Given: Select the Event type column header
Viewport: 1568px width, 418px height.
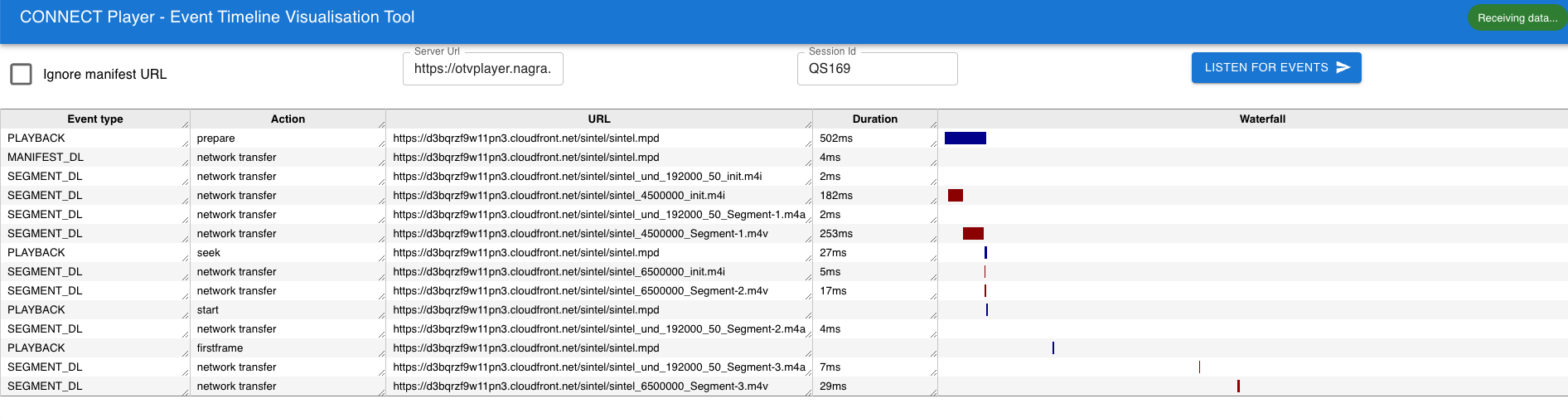Looking at the screenshot, I should point(94,119).
